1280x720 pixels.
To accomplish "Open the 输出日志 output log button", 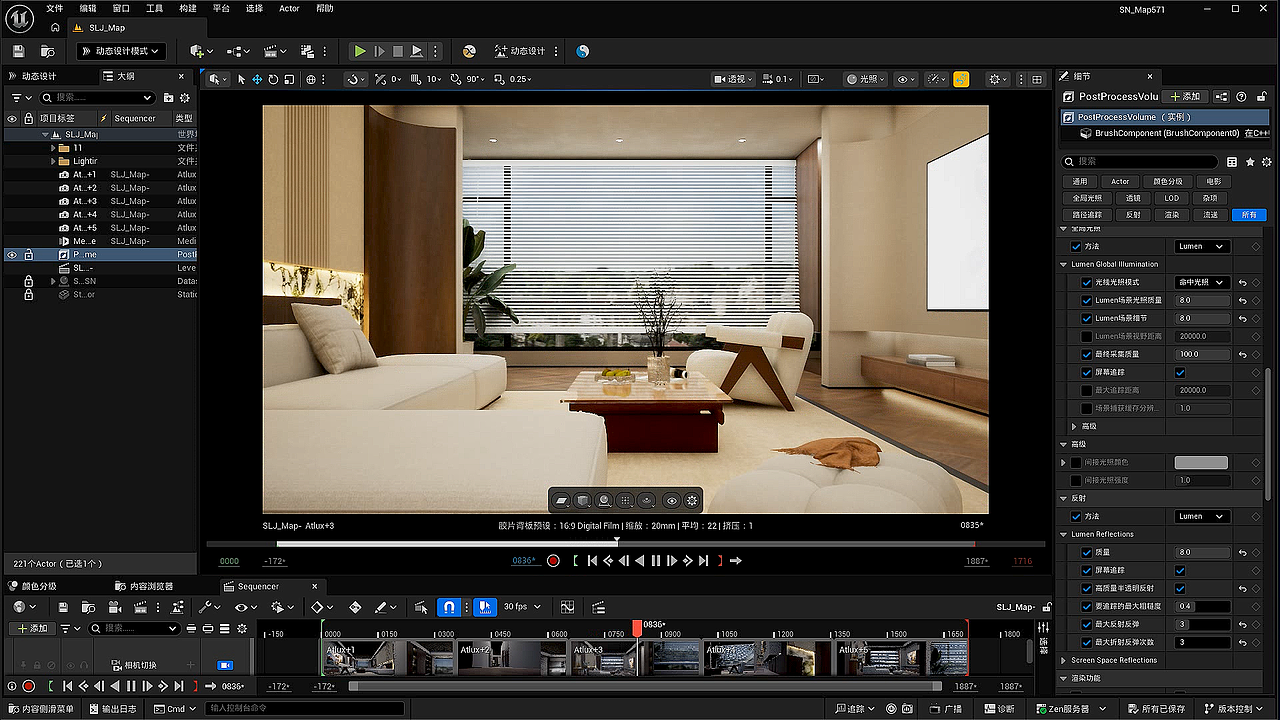I will point(114,709).
